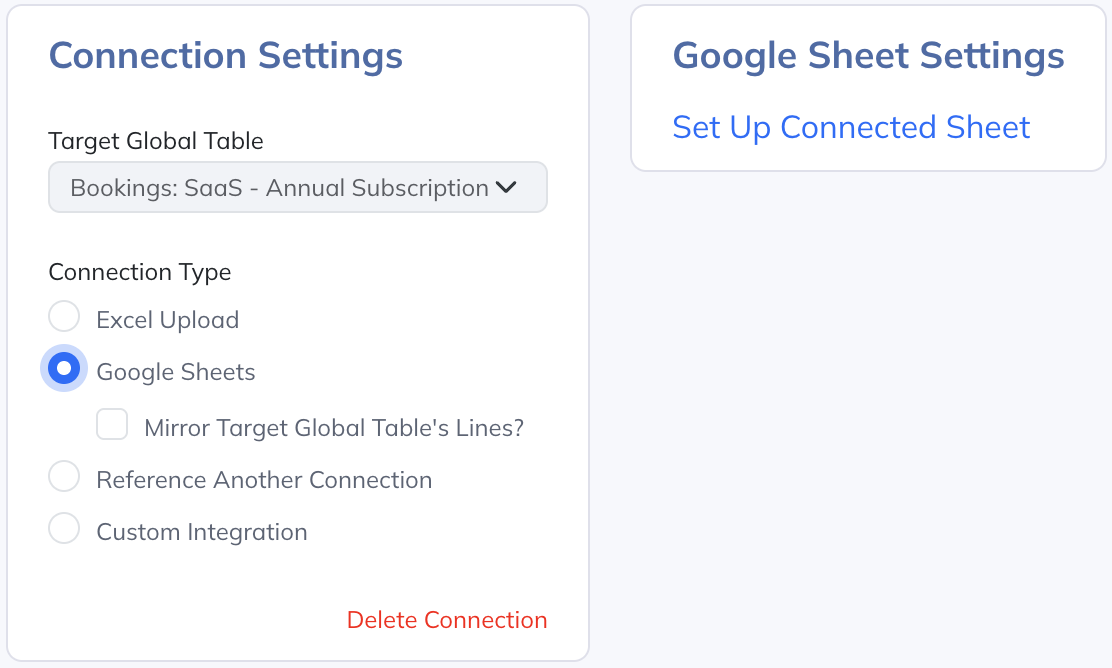
Task: Click the "Excel Upload" option label text
Action: coord(167,320)
